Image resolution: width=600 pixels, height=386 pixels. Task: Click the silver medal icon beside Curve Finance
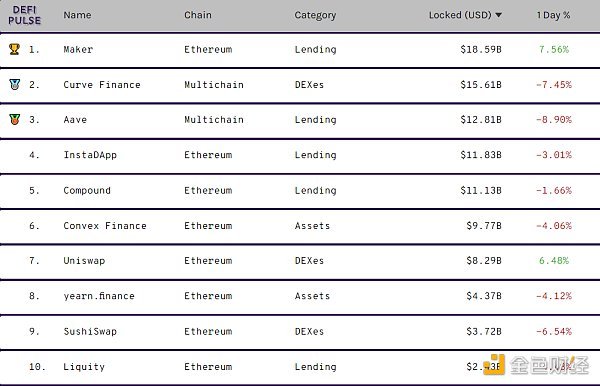click(15, 84)
